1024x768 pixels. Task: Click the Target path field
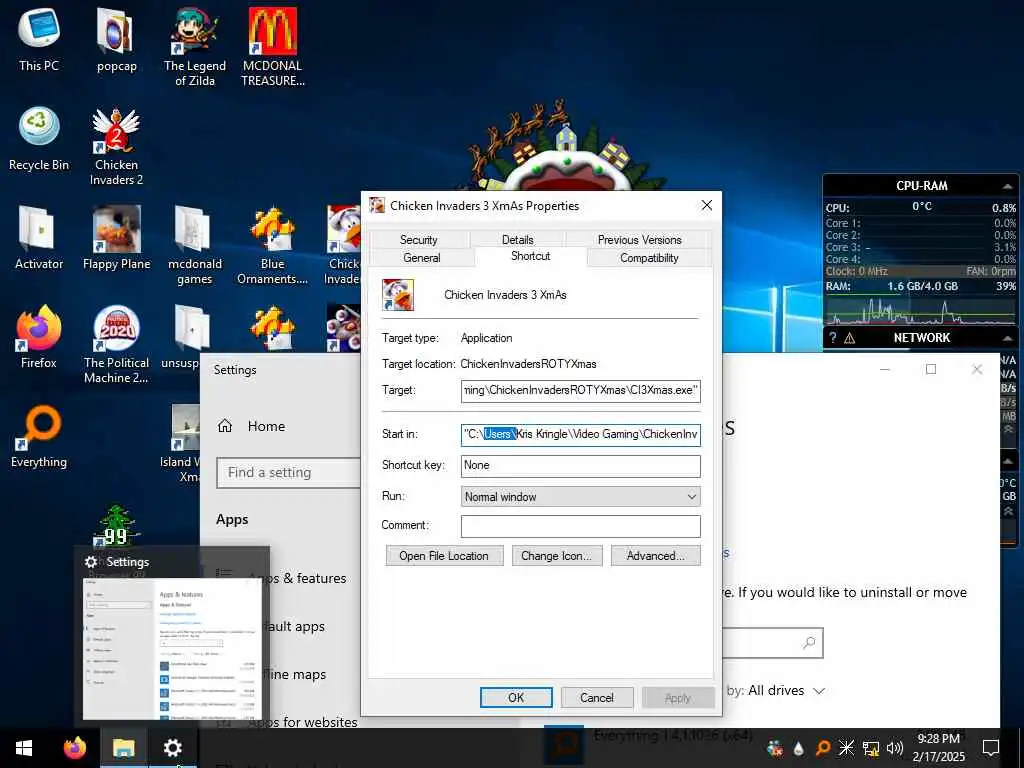(581, 391)
